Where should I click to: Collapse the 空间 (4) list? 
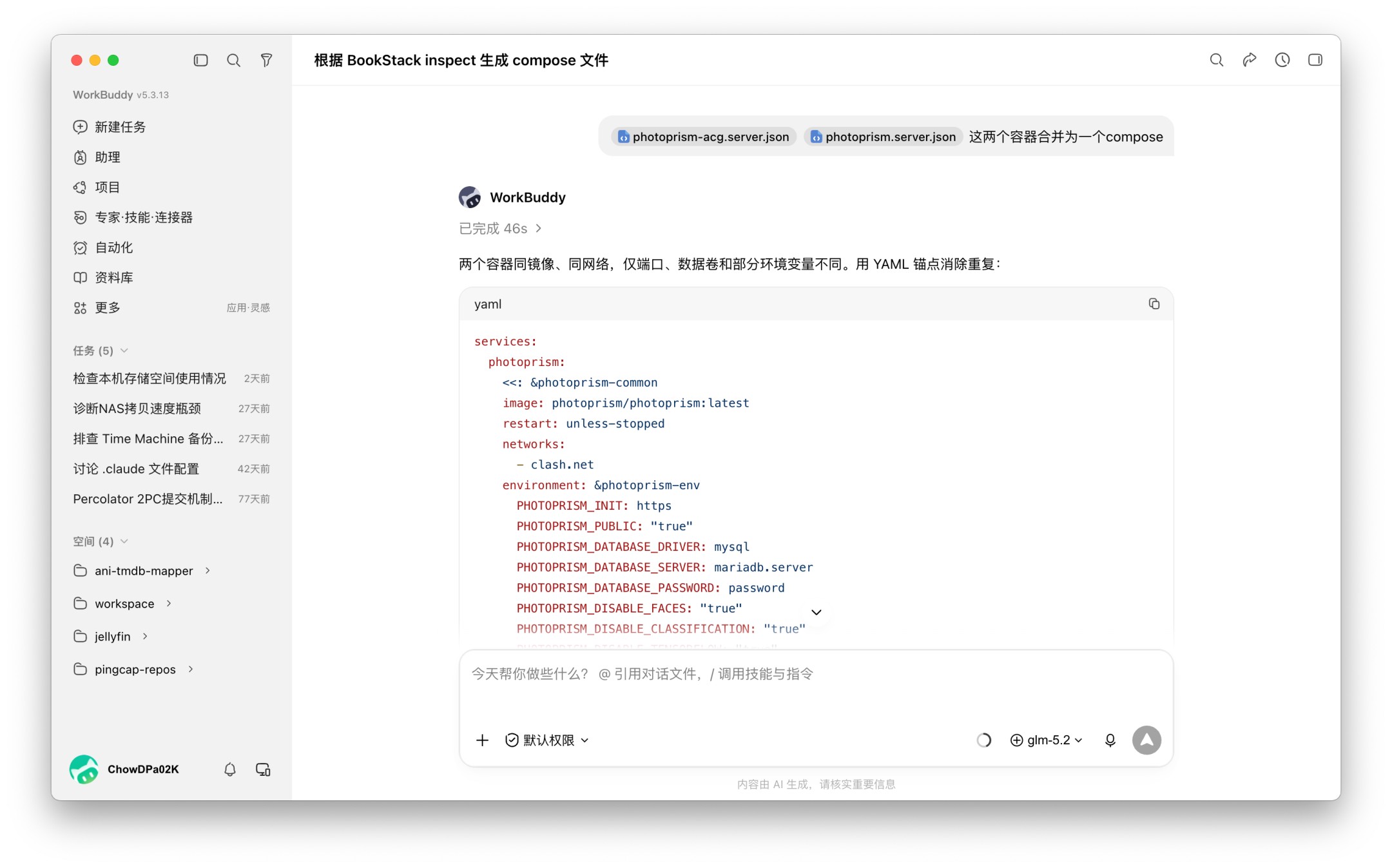pos(101,541)
